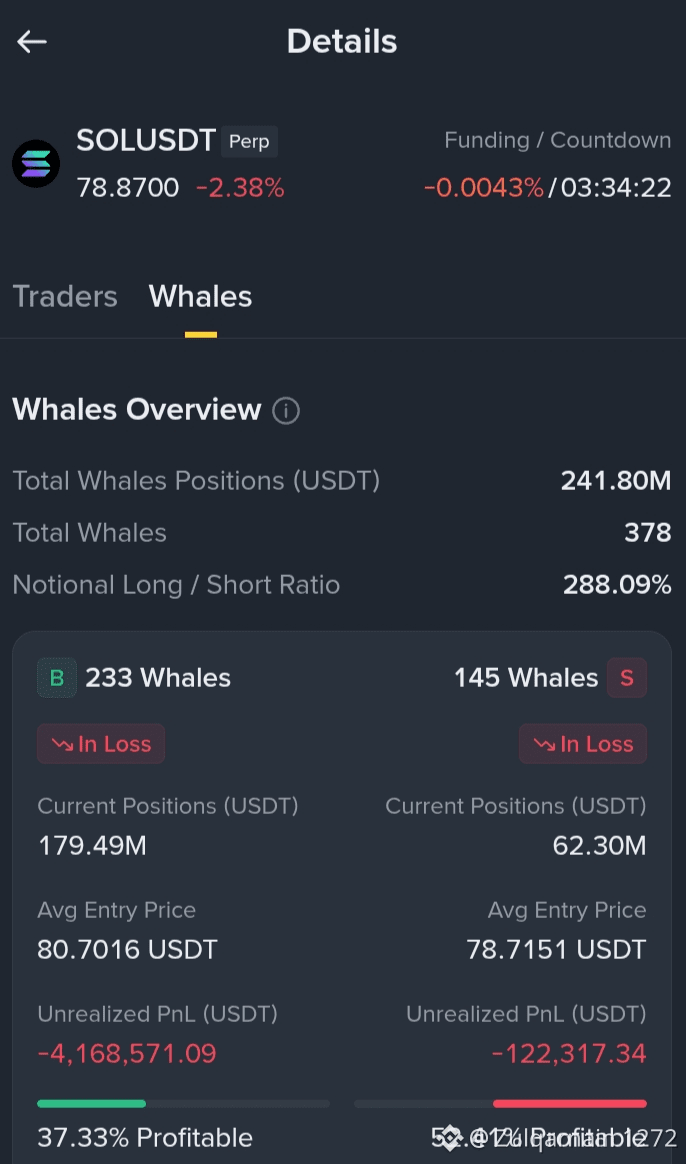Tap the long-side In Loss badge
This screenshot has width=686, height=1164.
101,744
